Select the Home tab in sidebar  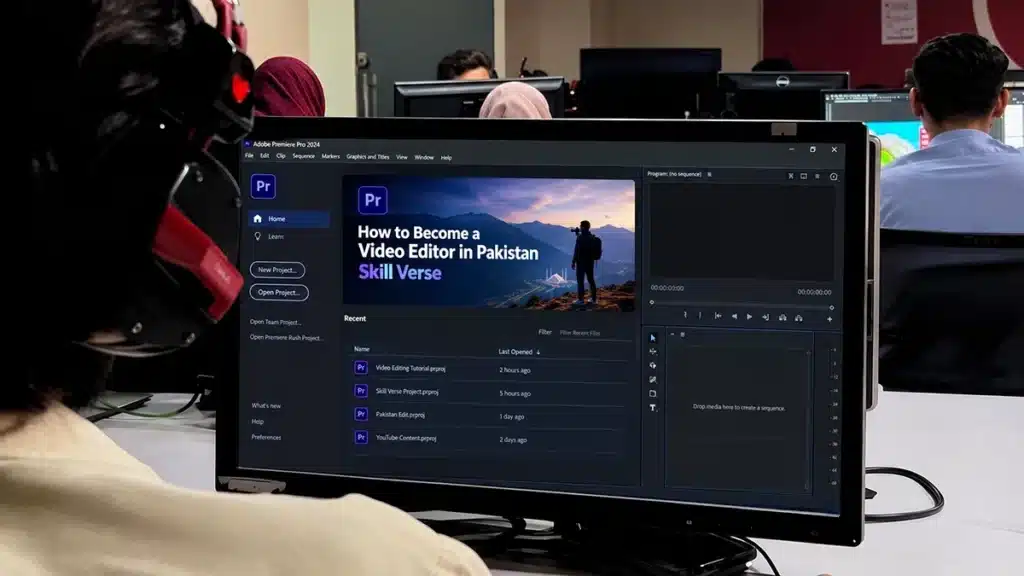(x=289, y=219)
